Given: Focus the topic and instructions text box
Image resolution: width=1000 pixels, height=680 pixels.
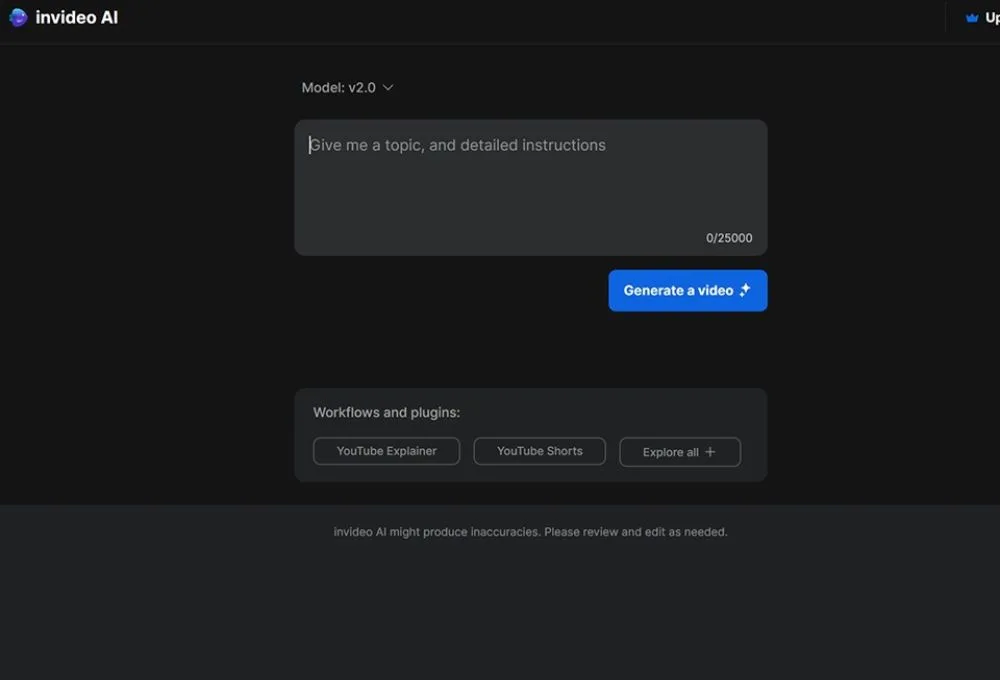Looking at the screenshot, I should coord(531,188).
